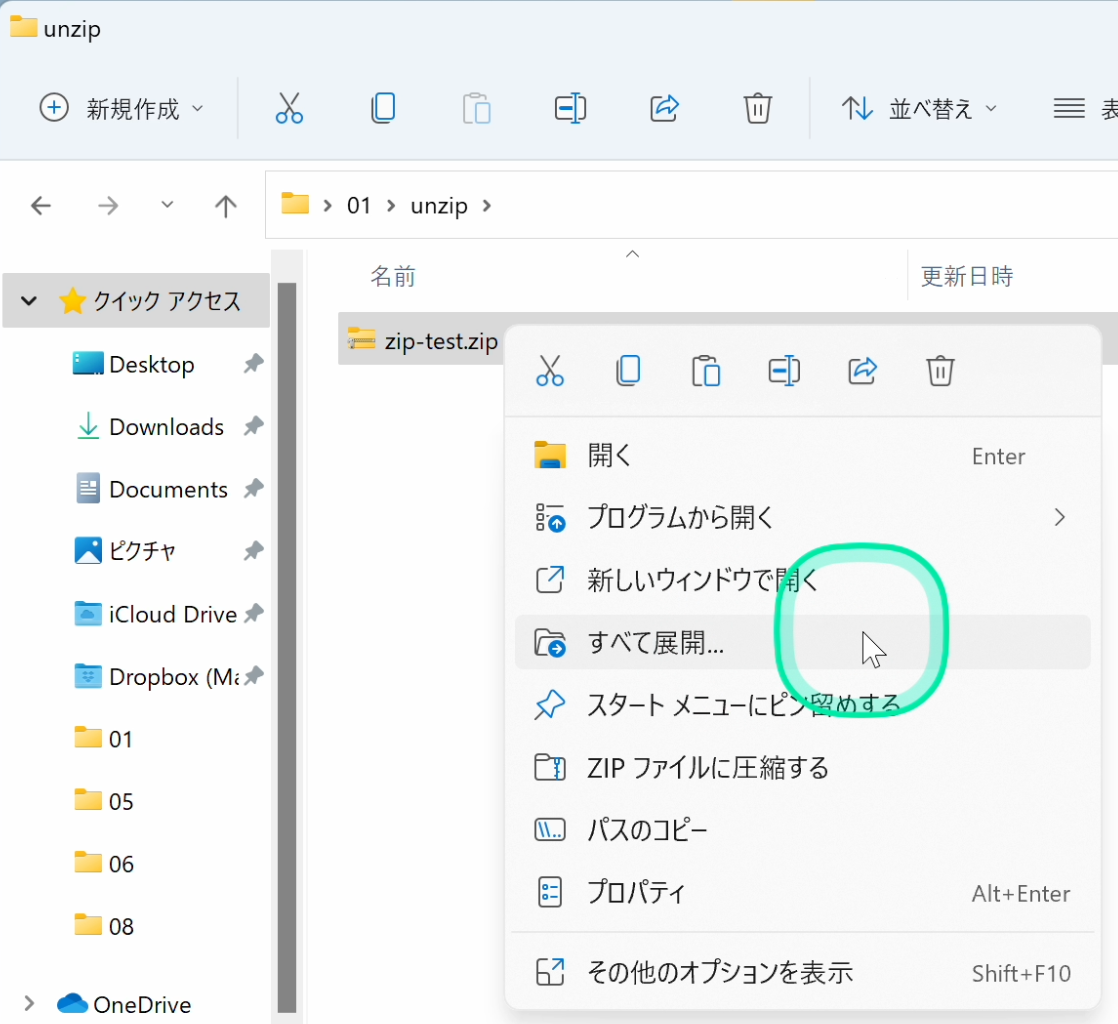Choose プログラムから開く in context menu
1118x1024 pixels.
(803, 517)
